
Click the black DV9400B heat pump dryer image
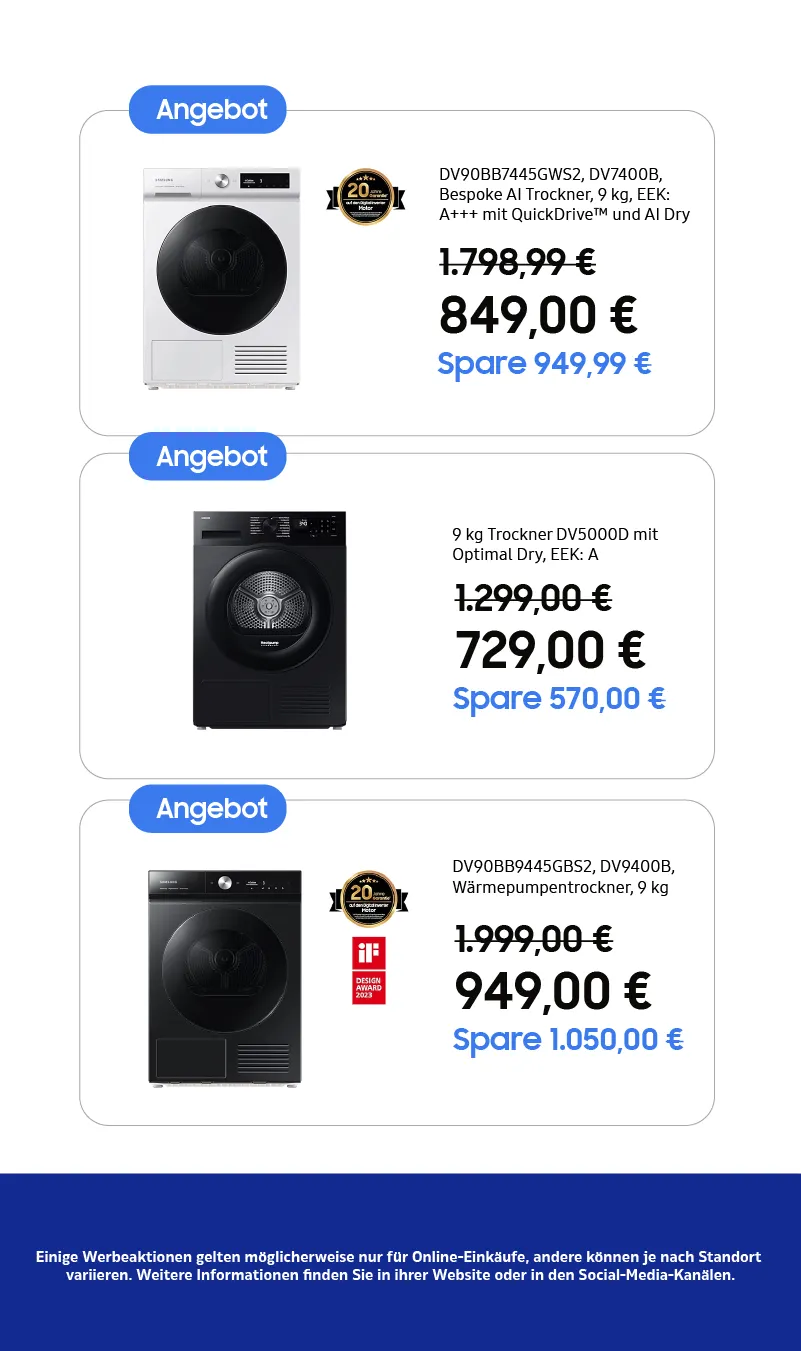225,977
